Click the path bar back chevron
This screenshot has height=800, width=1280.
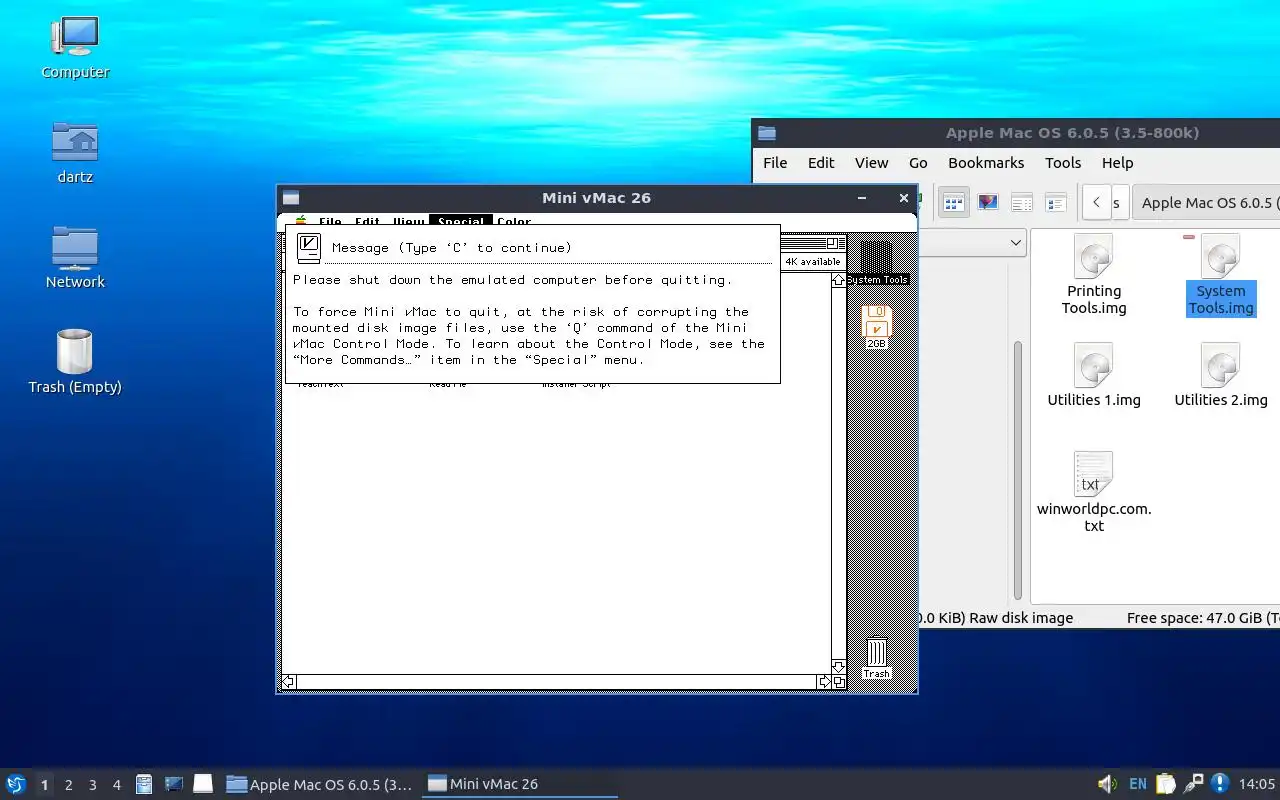[1096, 203]
